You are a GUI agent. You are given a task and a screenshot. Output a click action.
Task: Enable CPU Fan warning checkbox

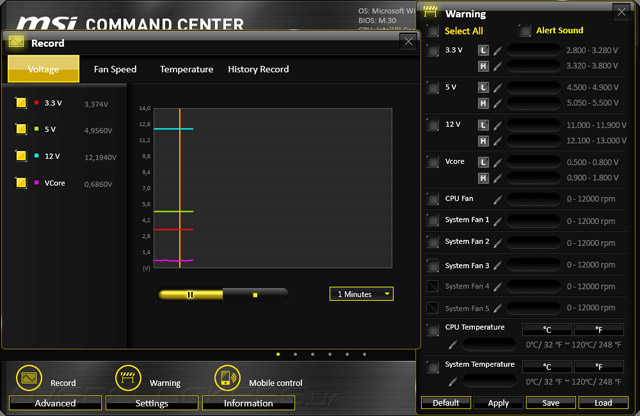pos(433,199)
